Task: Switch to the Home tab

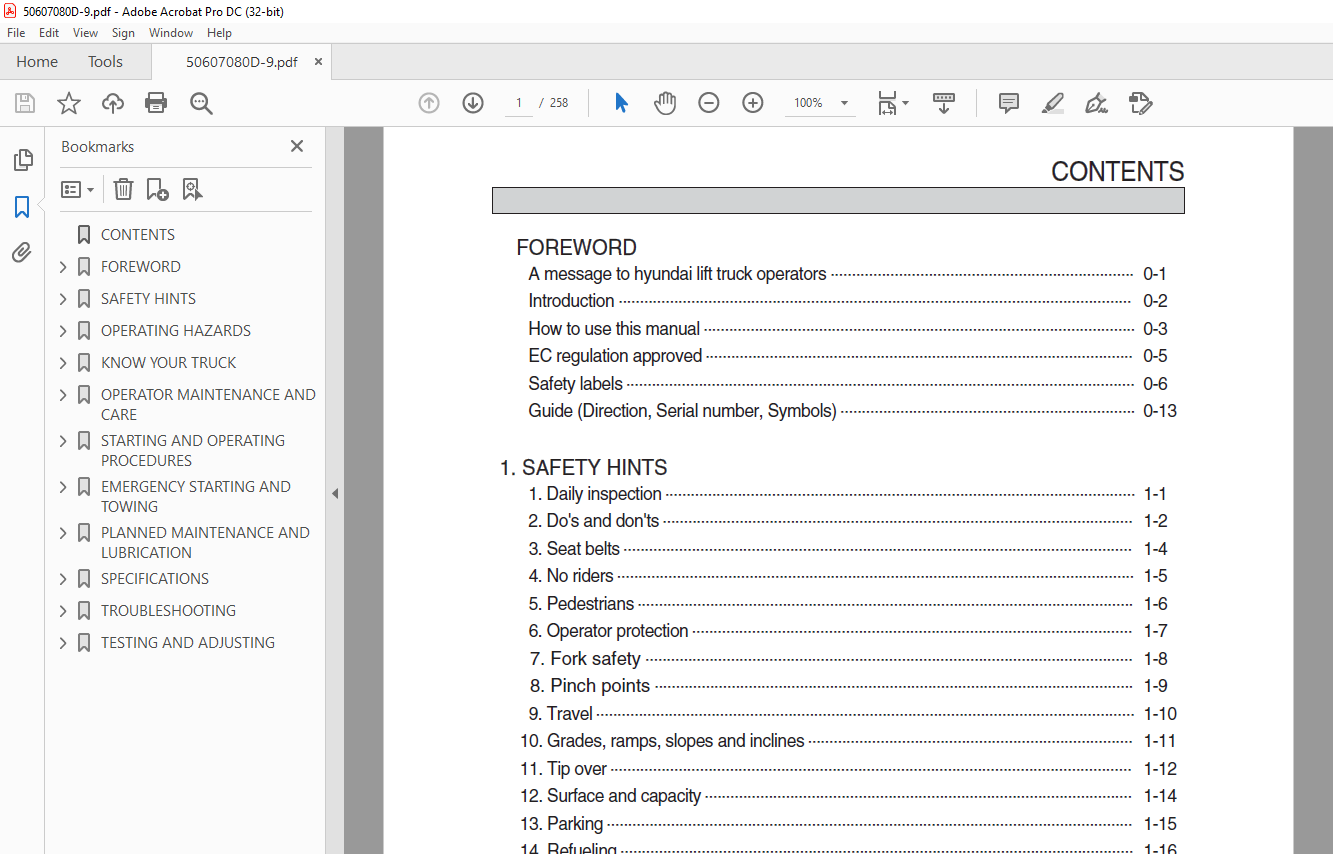Action: coord(37,62)
